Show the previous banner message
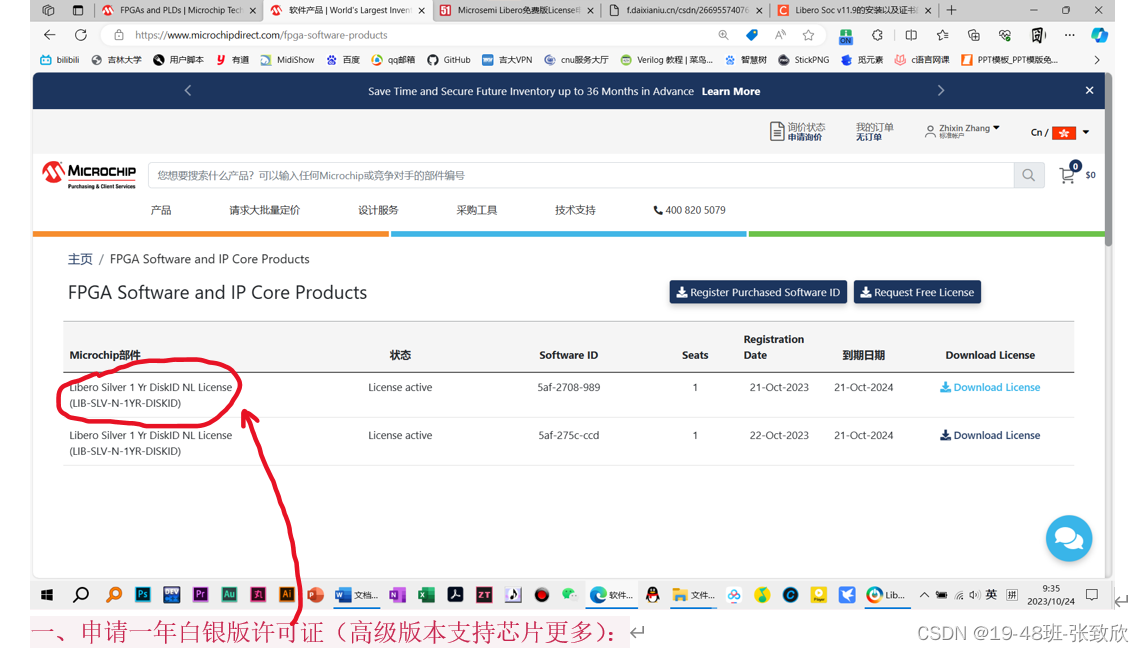Viewport: 1144px width, 652px height. click(x=188, y=90)
